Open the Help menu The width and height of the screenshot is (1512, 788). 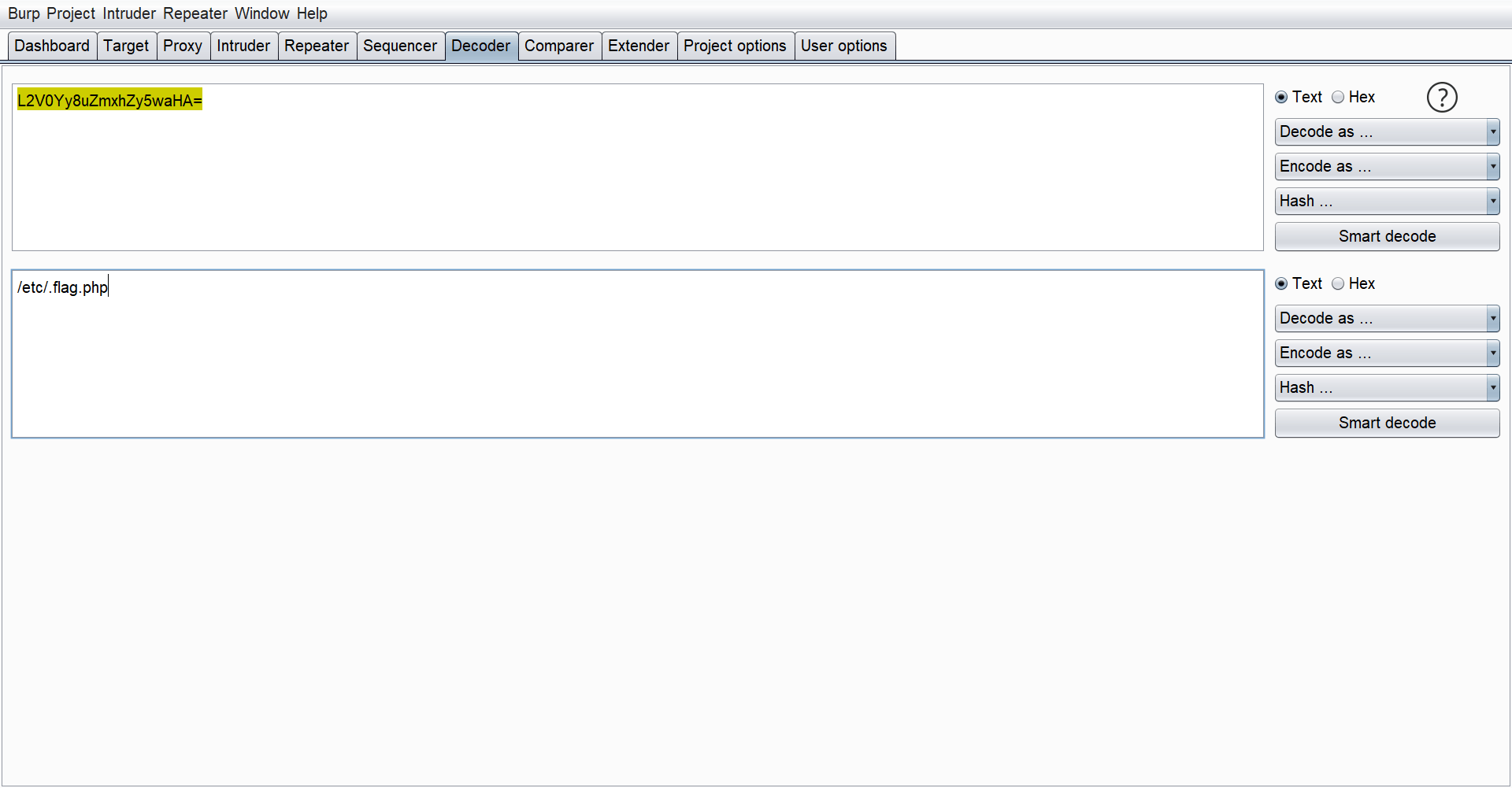pos(312,13)
